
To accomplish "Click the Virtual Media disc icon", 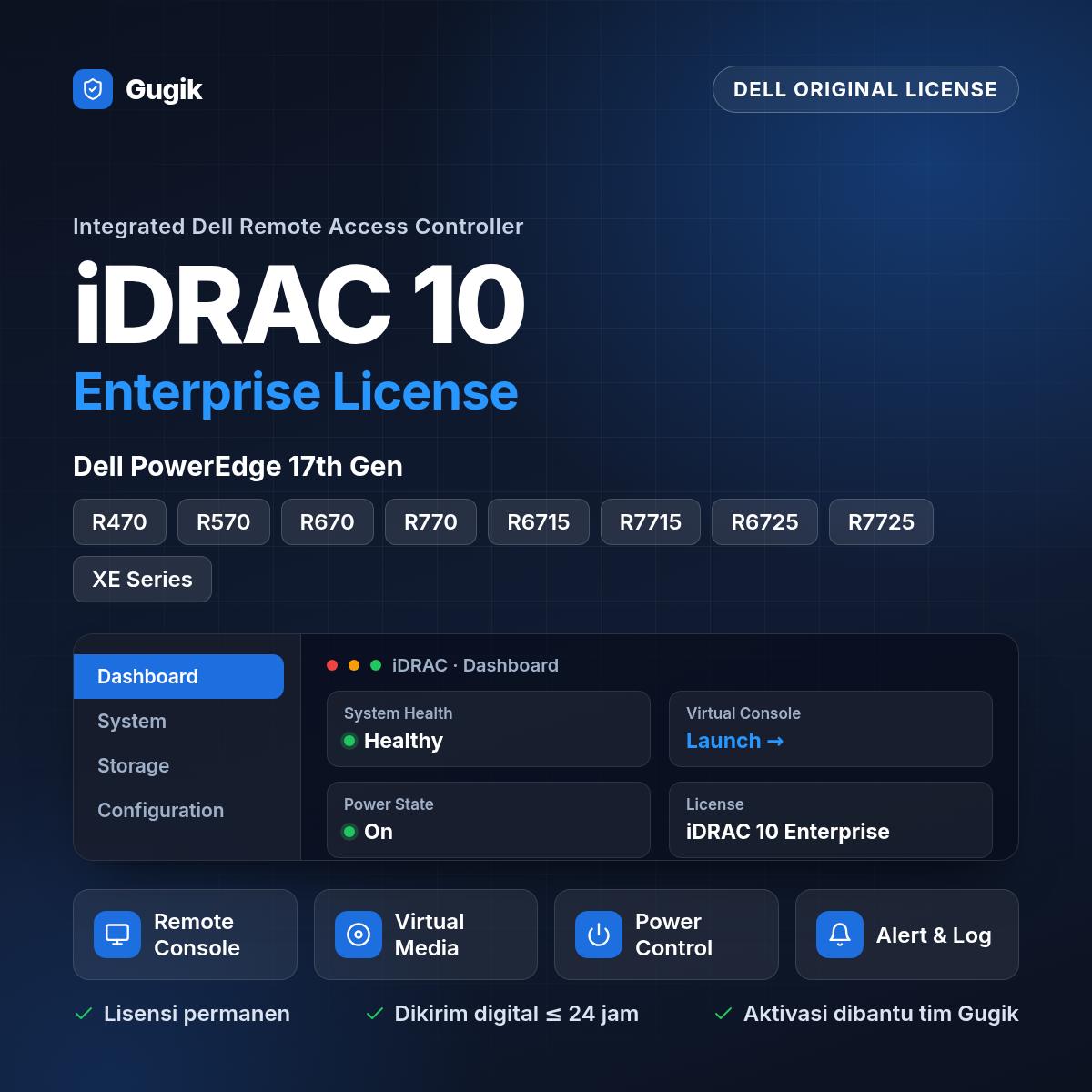I will tap(359, 935).
